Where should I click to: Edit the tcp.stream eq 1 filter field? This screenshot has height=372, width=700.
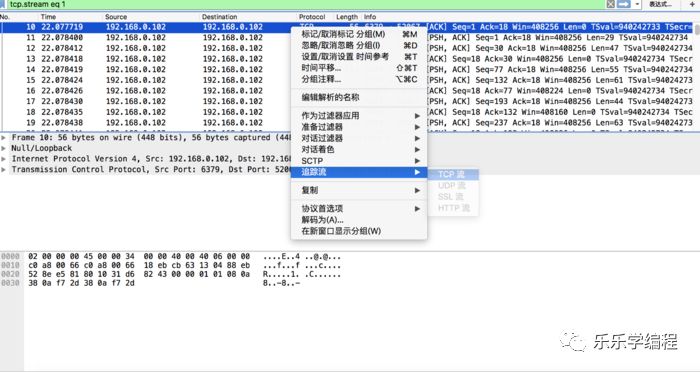pos(304,4)
